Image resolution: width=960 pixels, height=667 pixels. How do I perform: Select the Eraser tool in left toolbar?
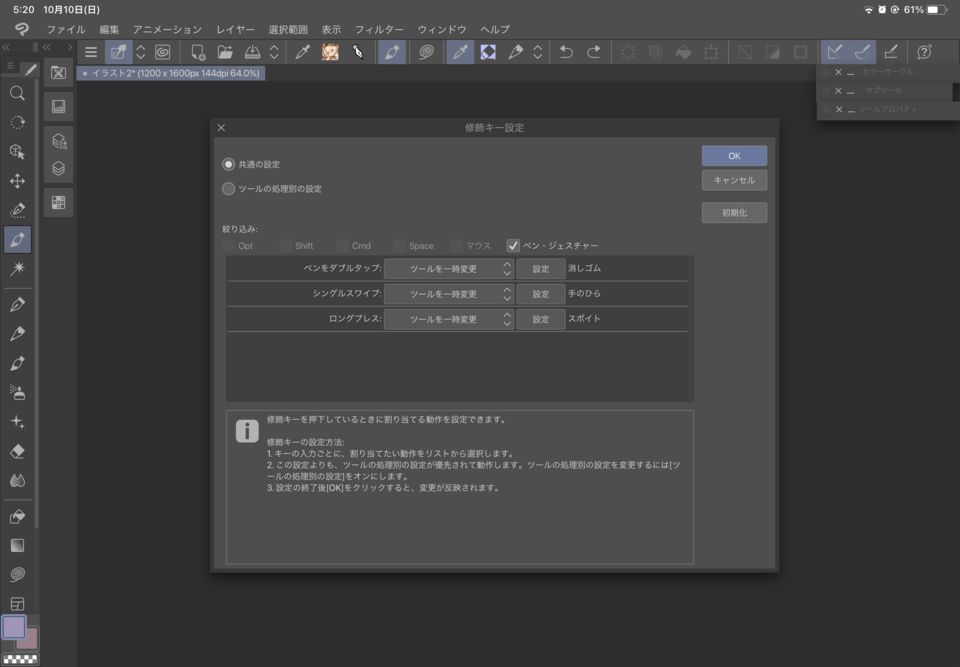[x=17, y=451]
